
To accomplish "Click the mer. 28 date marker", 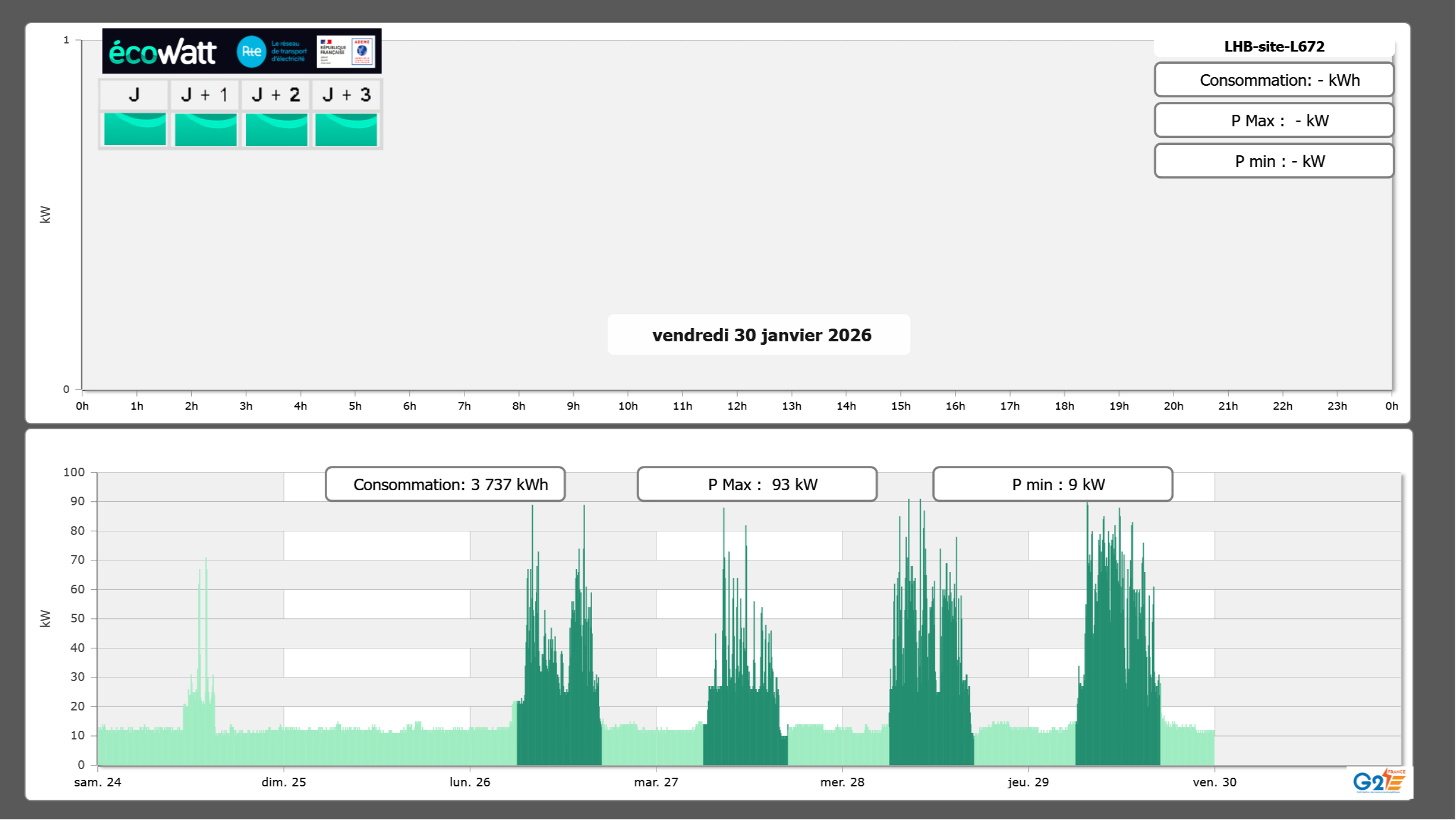I will pyautogui.click(x=842, y=782).
